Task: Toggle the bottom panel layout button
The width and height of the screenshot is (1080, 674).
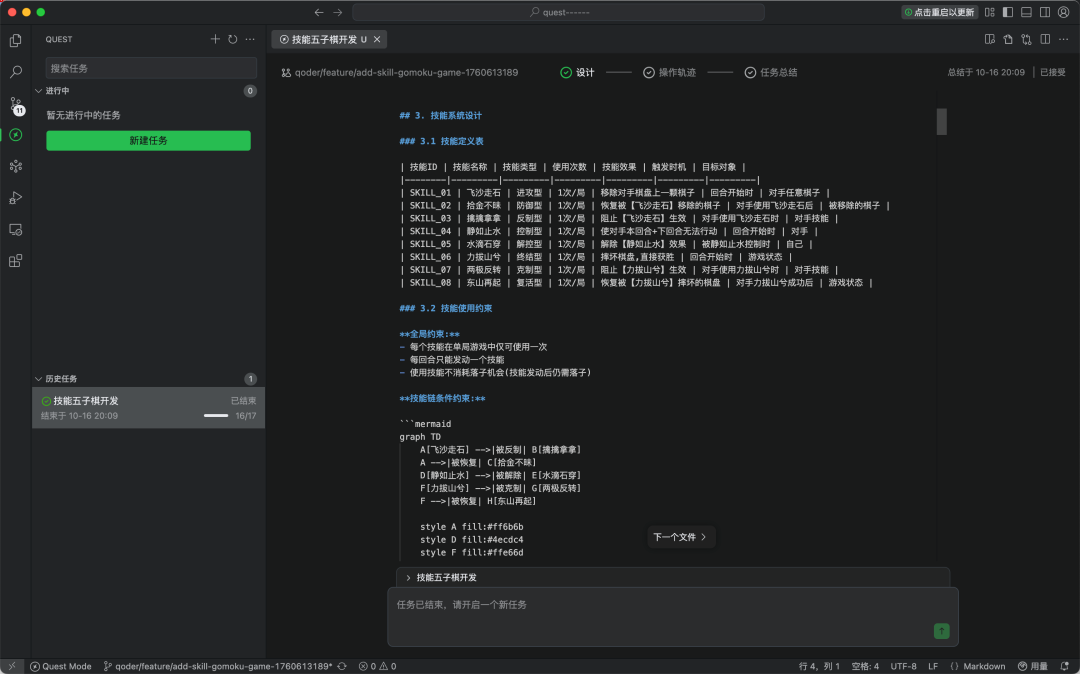Action: click(x=1025, y=12)
